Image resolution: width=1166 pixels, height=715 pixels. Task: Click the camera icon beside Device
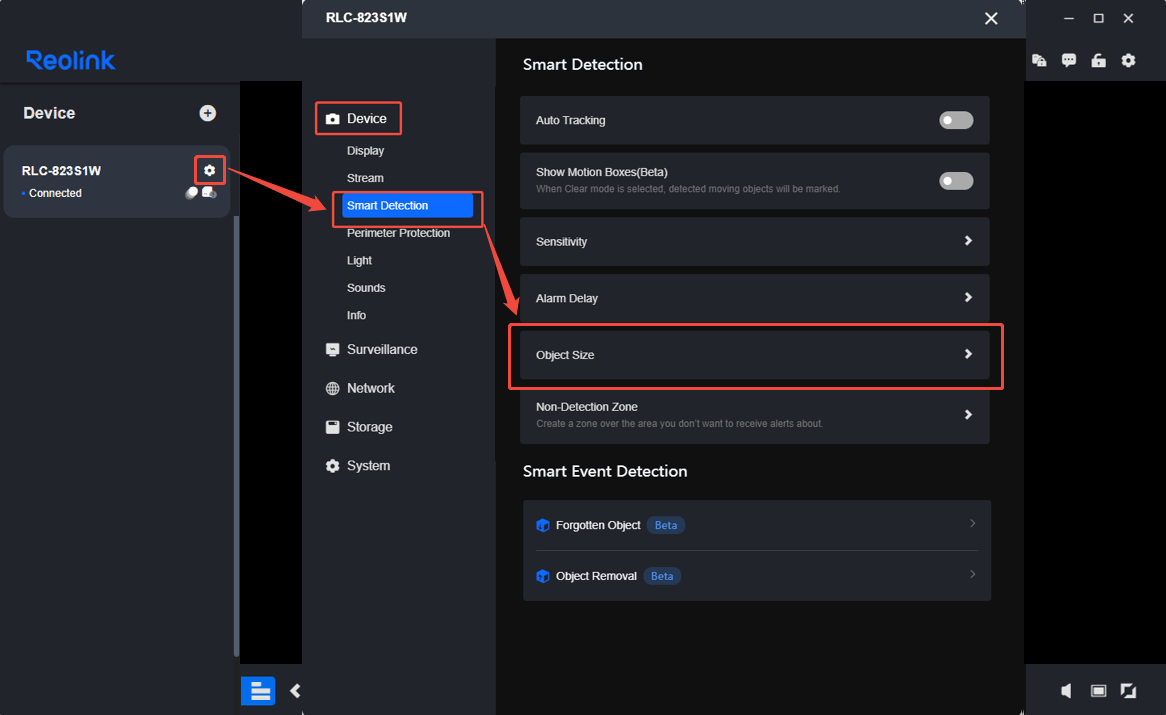click(332, 119)
